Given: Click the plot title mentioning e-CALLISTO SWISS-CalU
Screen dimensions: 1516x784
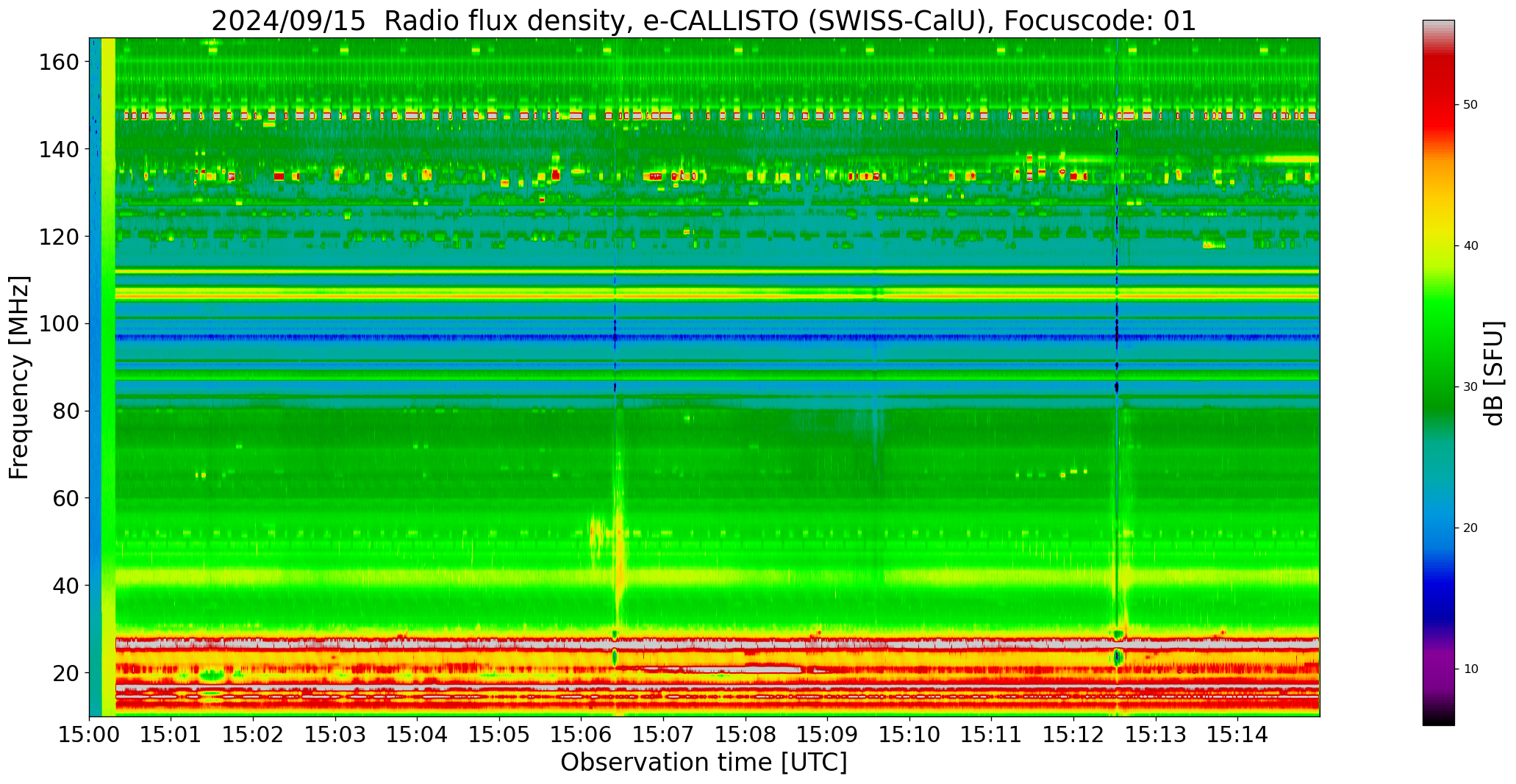Looking at the screenshot, I should click(x=704, y=21).
